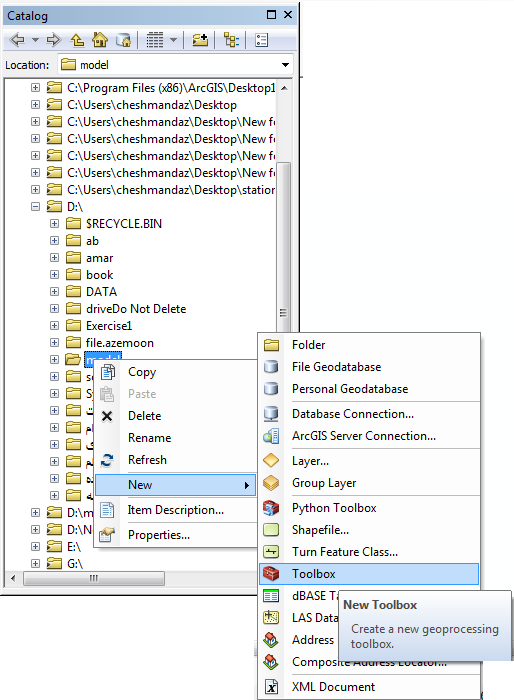Viewport: 514px width, 700px height.
Task: Click the horizontal scrollbar thumb
Action: point(94,579)
